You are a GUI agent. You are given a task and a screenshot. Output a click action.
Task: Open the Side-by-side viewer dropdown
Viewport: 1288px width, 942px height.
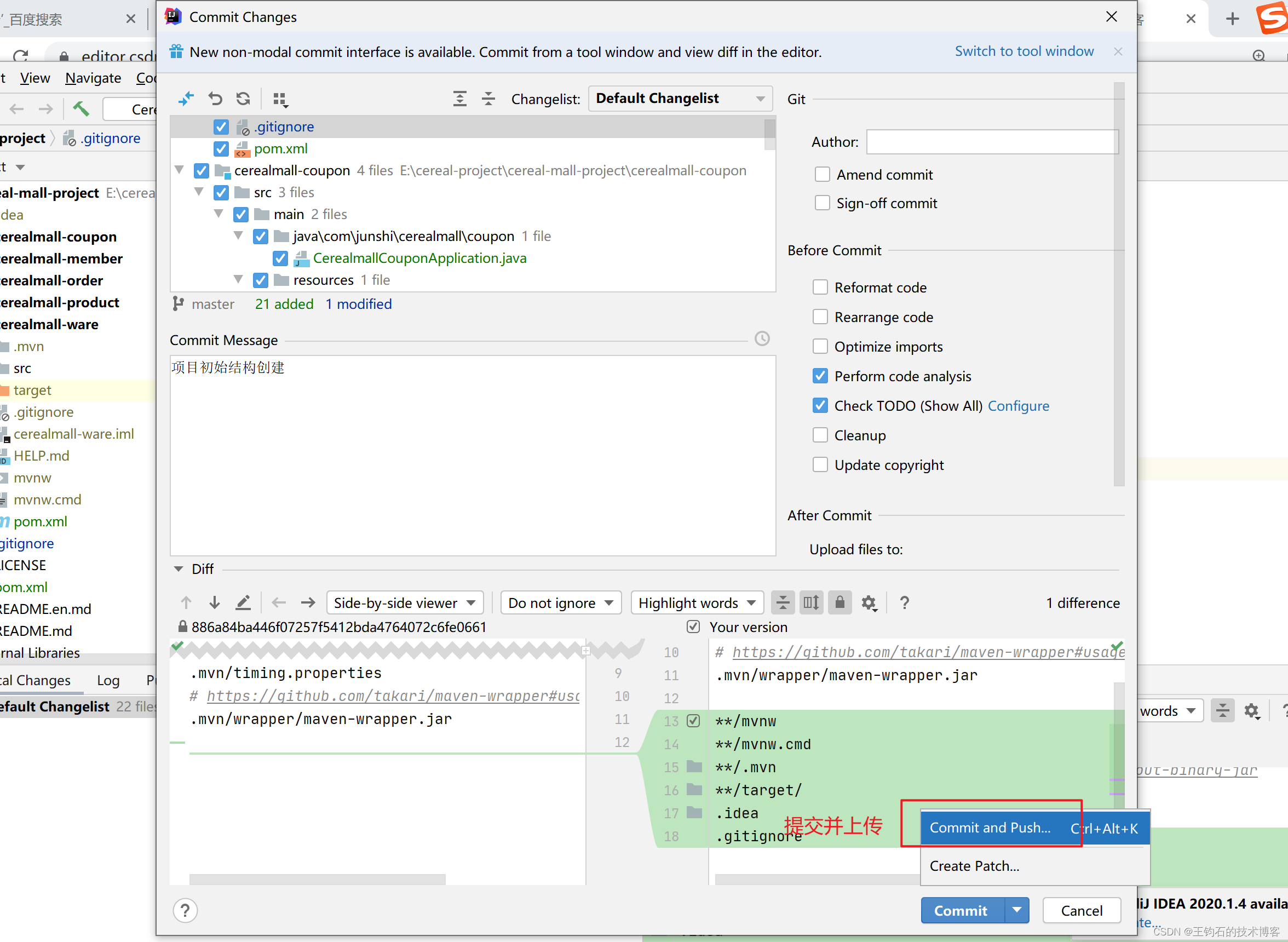click(x=404, y=603)
